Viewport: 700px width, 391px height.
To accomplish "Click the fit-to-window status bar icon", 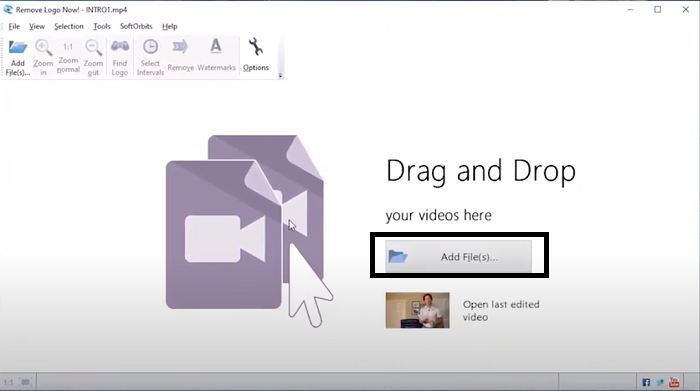I will [x=25, y=382].
